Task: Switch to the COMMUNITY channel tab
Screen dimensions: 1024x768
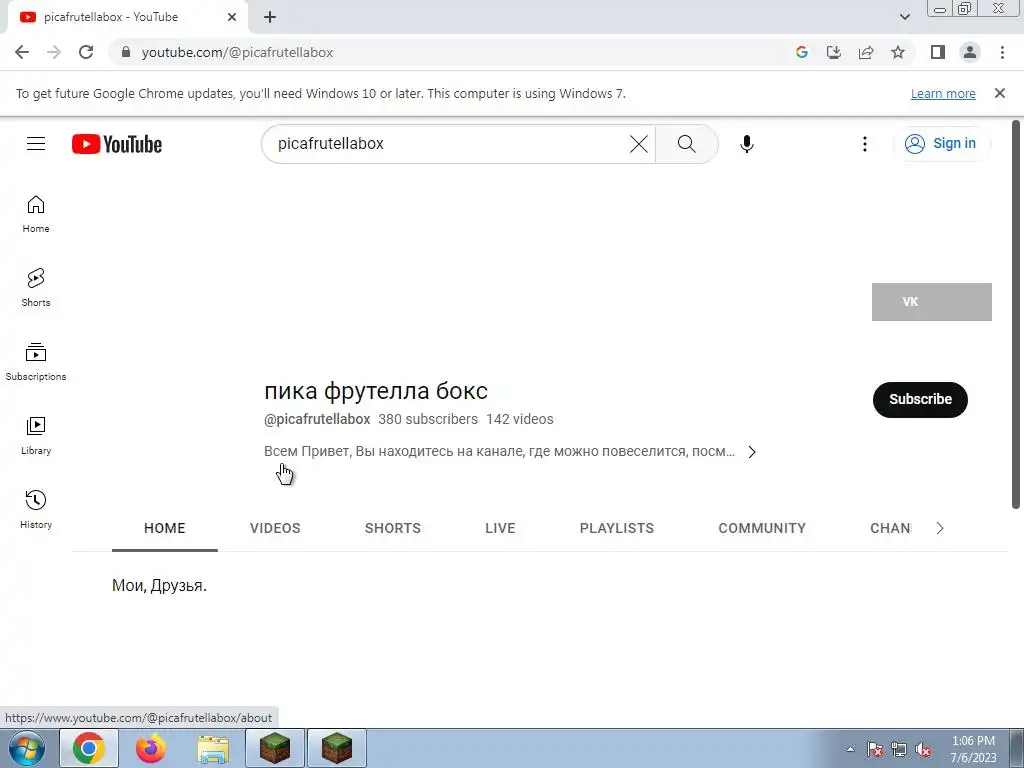Action: [762, 528]
